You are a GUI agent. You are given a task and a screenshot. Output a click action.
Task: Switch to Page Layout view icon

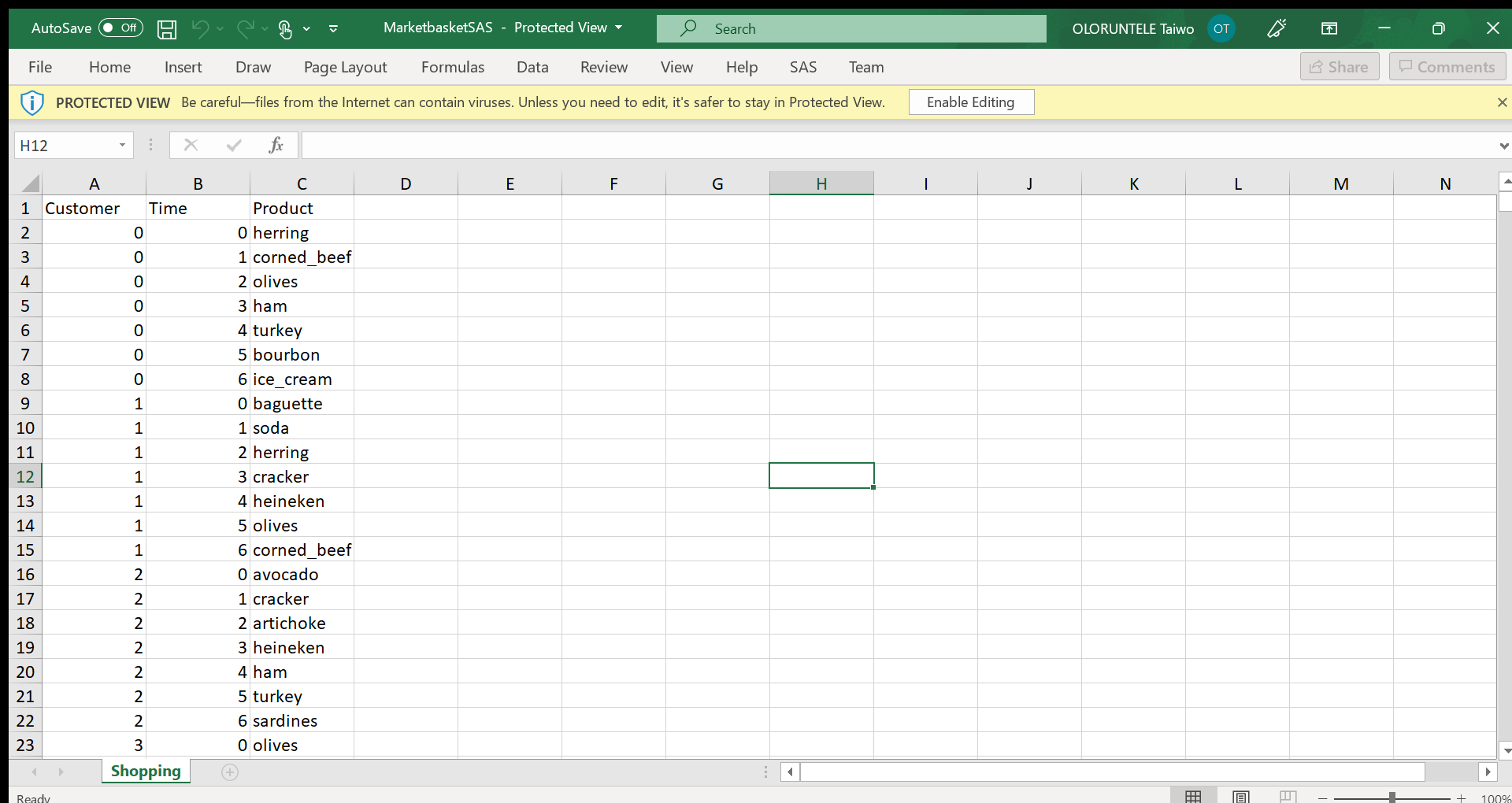pos(1241,796)
